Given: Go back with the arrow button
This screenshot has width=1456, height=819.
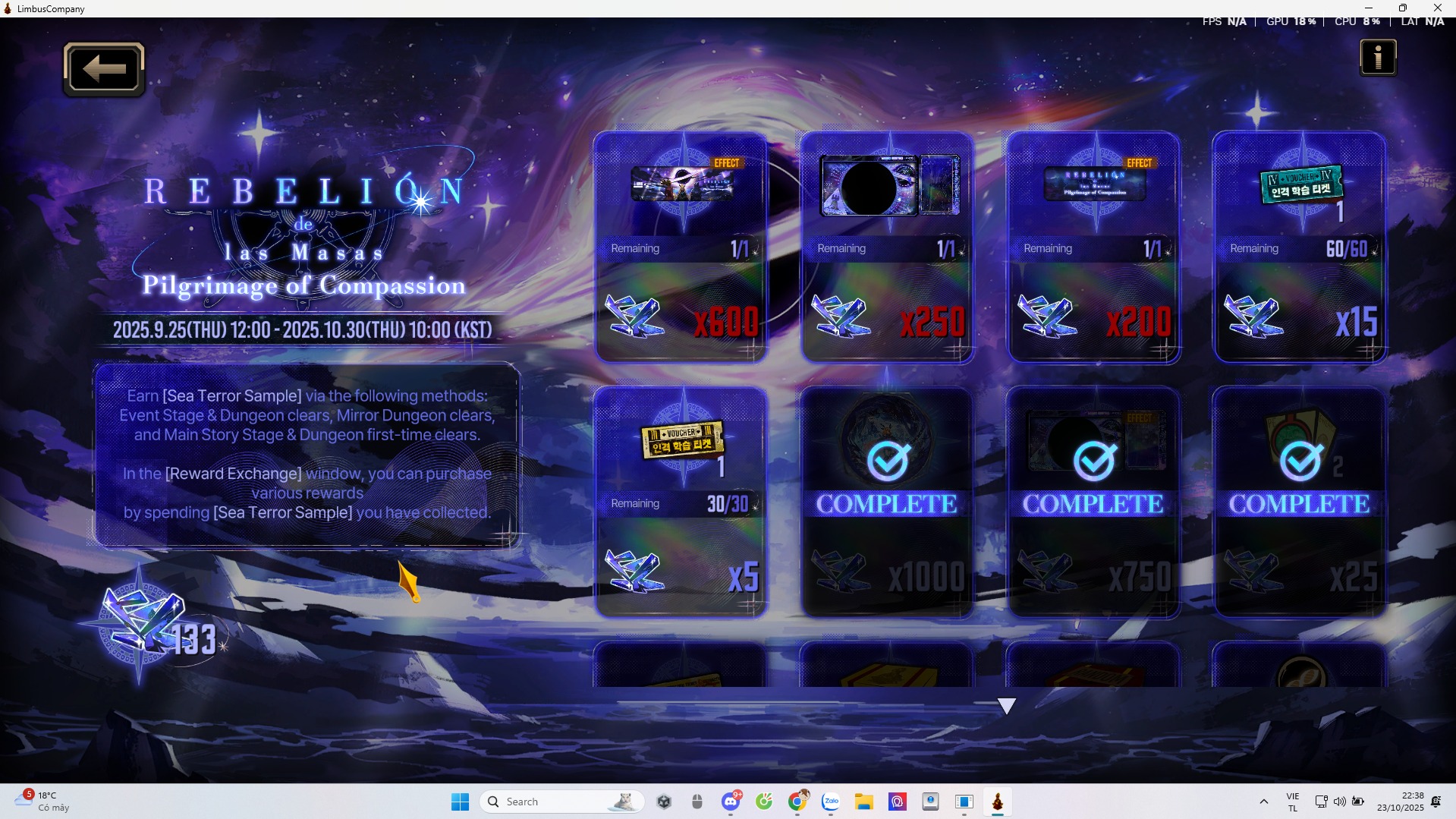Looking at the screenshot, I should [x=104, y=69].
